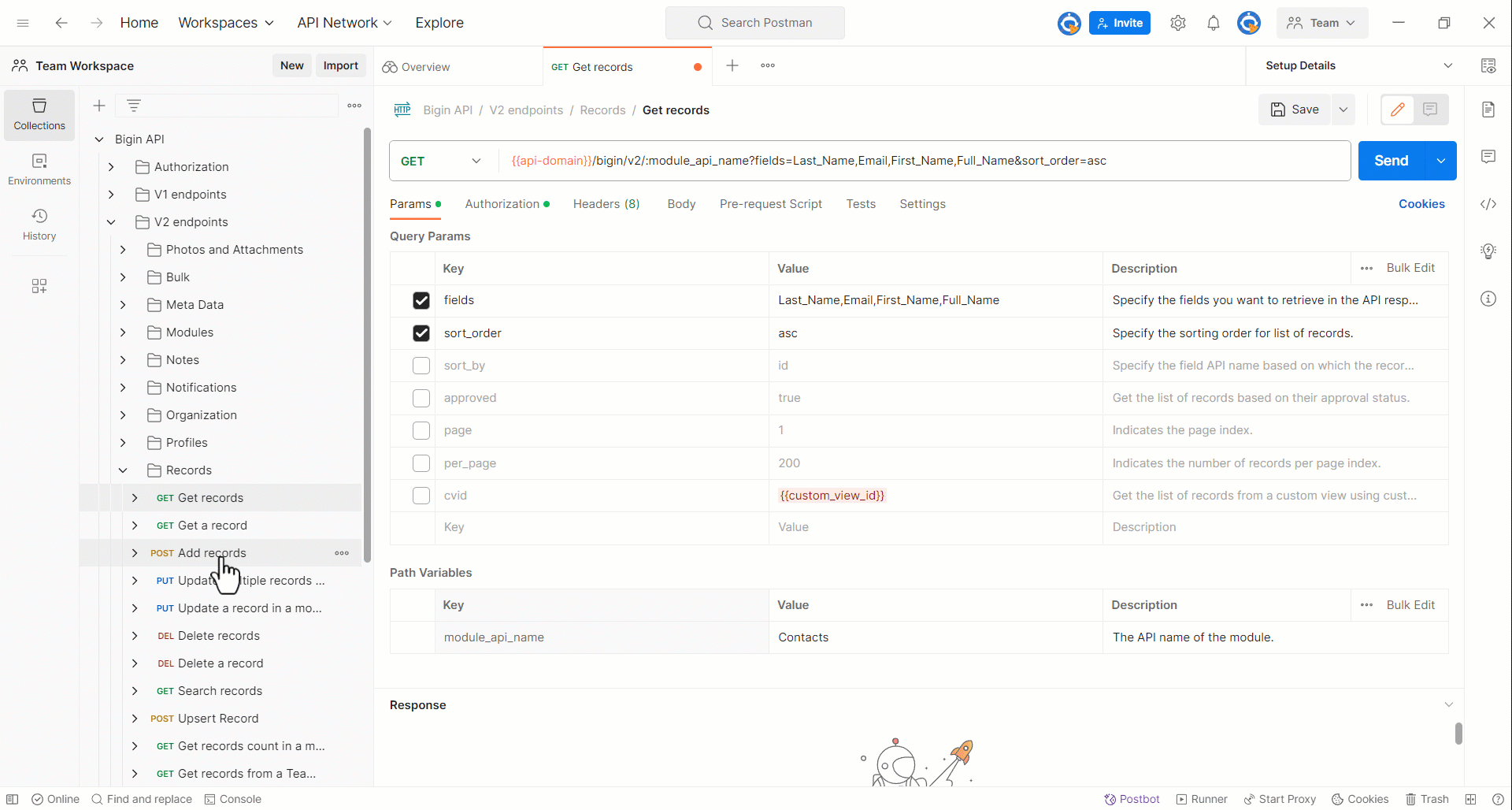The width and height of the screenshot is (1512, 810).
Task: Open the Team dropdown
Action: point(1322,23)
